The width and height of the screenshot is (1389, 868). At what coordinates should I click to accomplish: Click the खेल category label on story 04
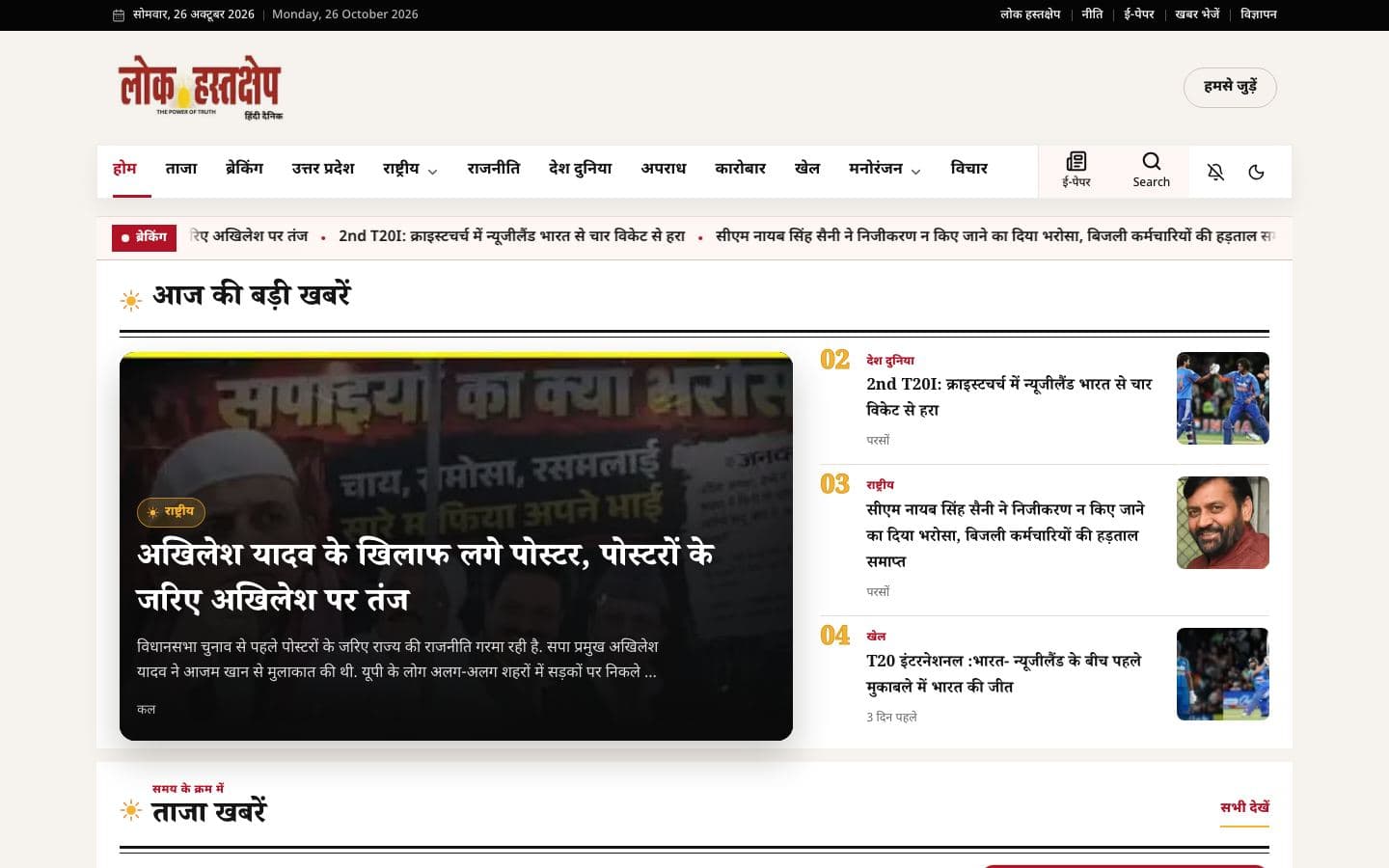click(876, 637)
